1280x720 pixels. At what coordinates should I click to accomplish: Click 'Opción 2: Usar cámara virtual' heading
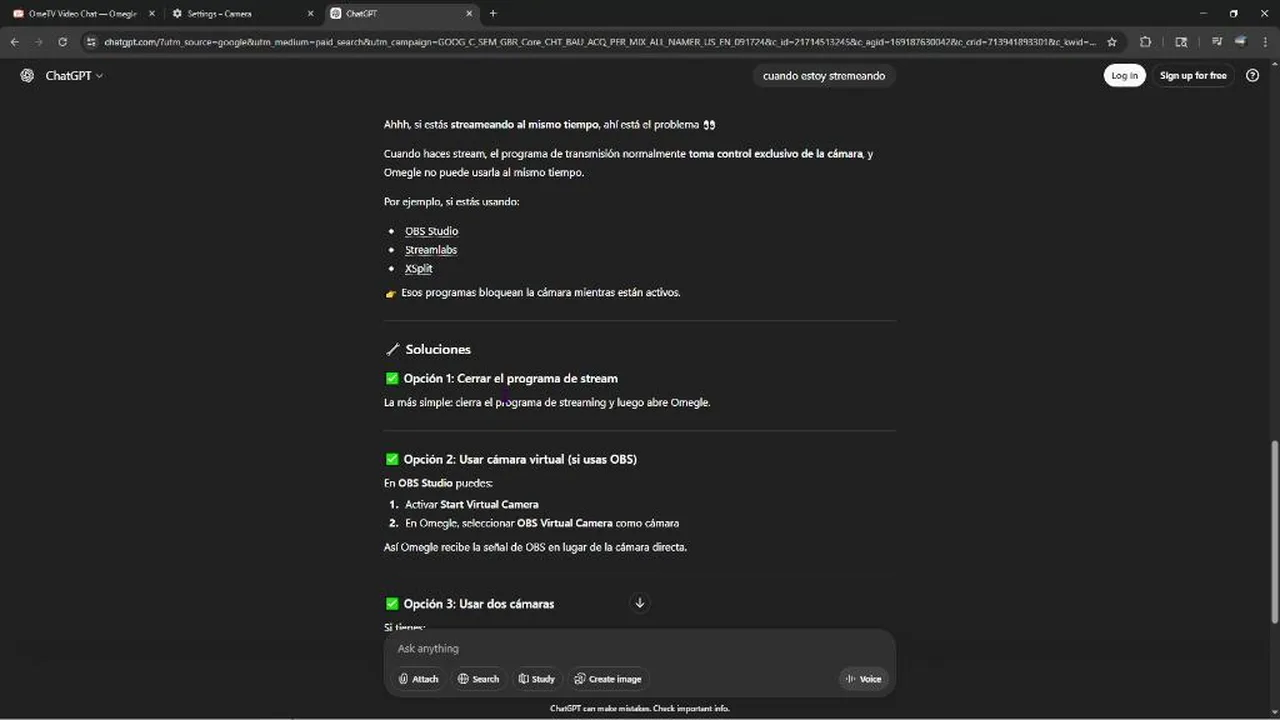511,460
